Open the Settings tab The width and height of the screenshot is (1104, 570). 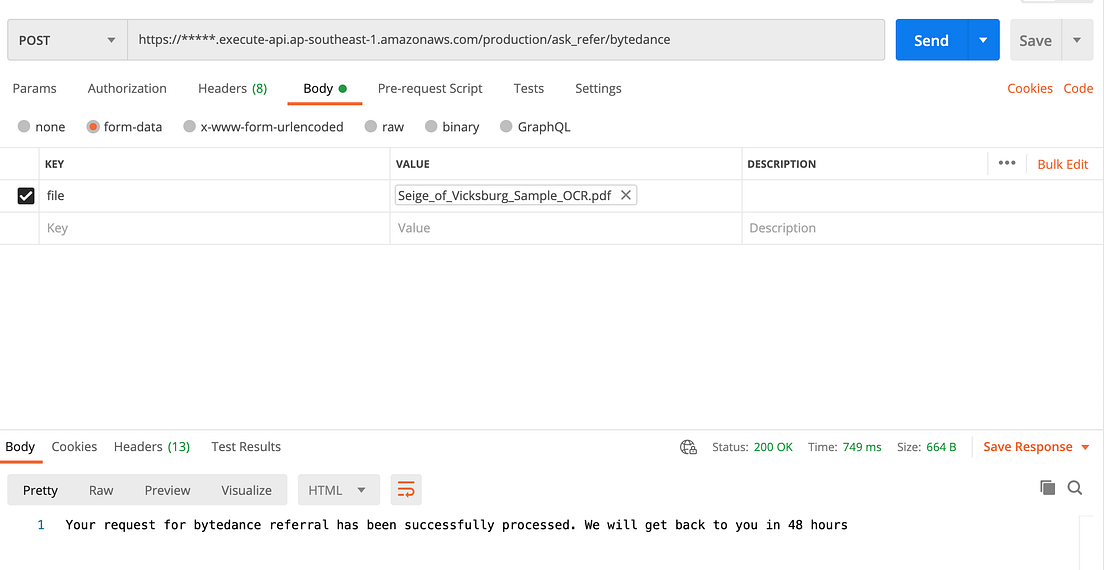pos(598,89)
